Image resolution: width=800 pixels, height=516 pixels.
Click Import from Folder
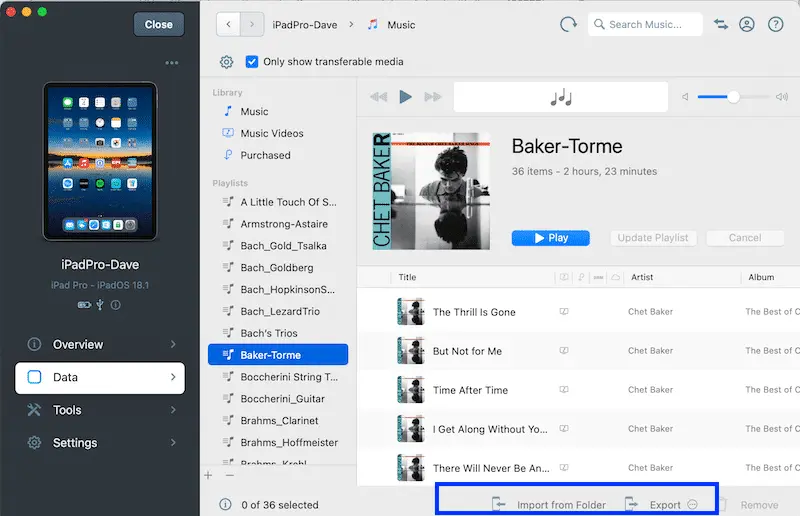pyautogui.click(x=550, y=505)
